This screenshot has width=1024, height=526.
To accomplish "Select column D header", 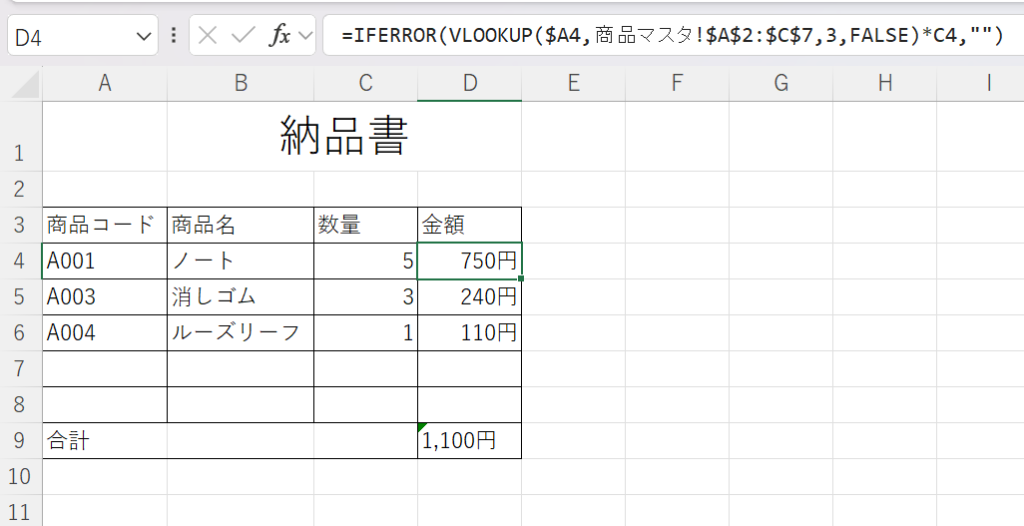I will [470, 84].
